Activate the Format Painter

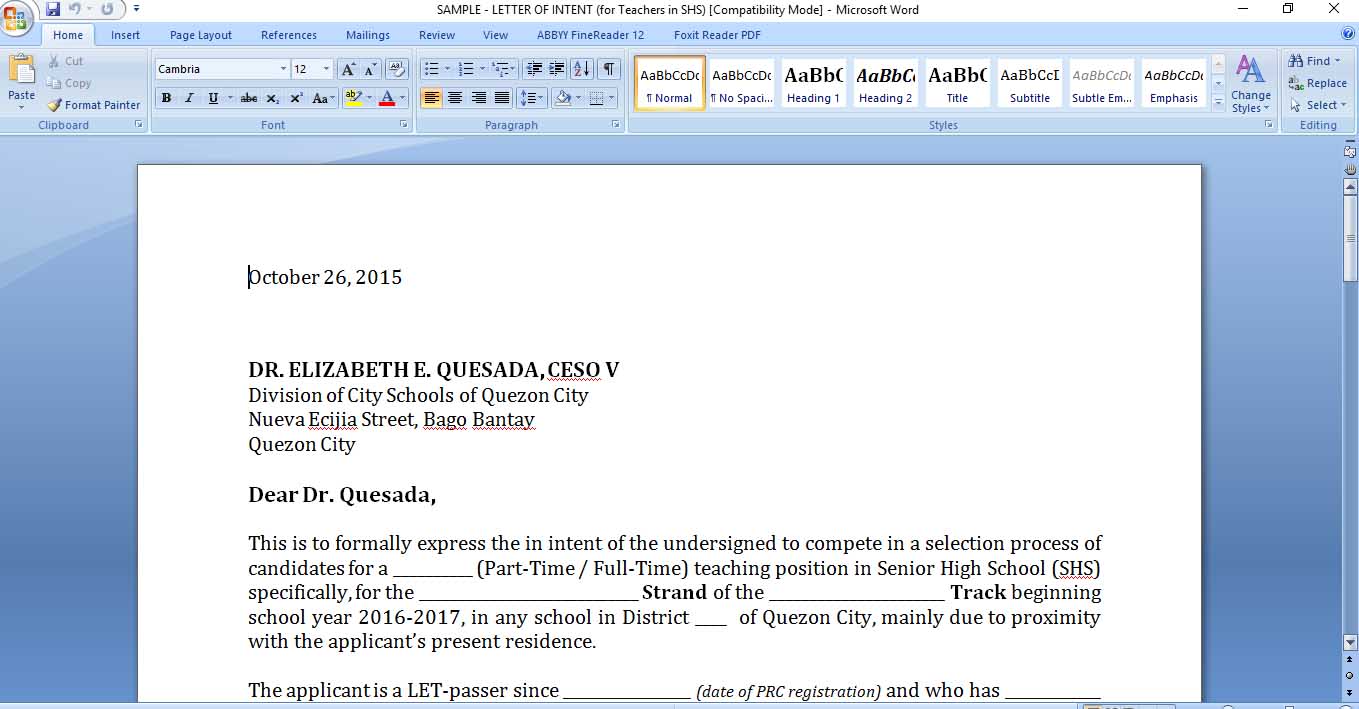[x=94, y=105]
